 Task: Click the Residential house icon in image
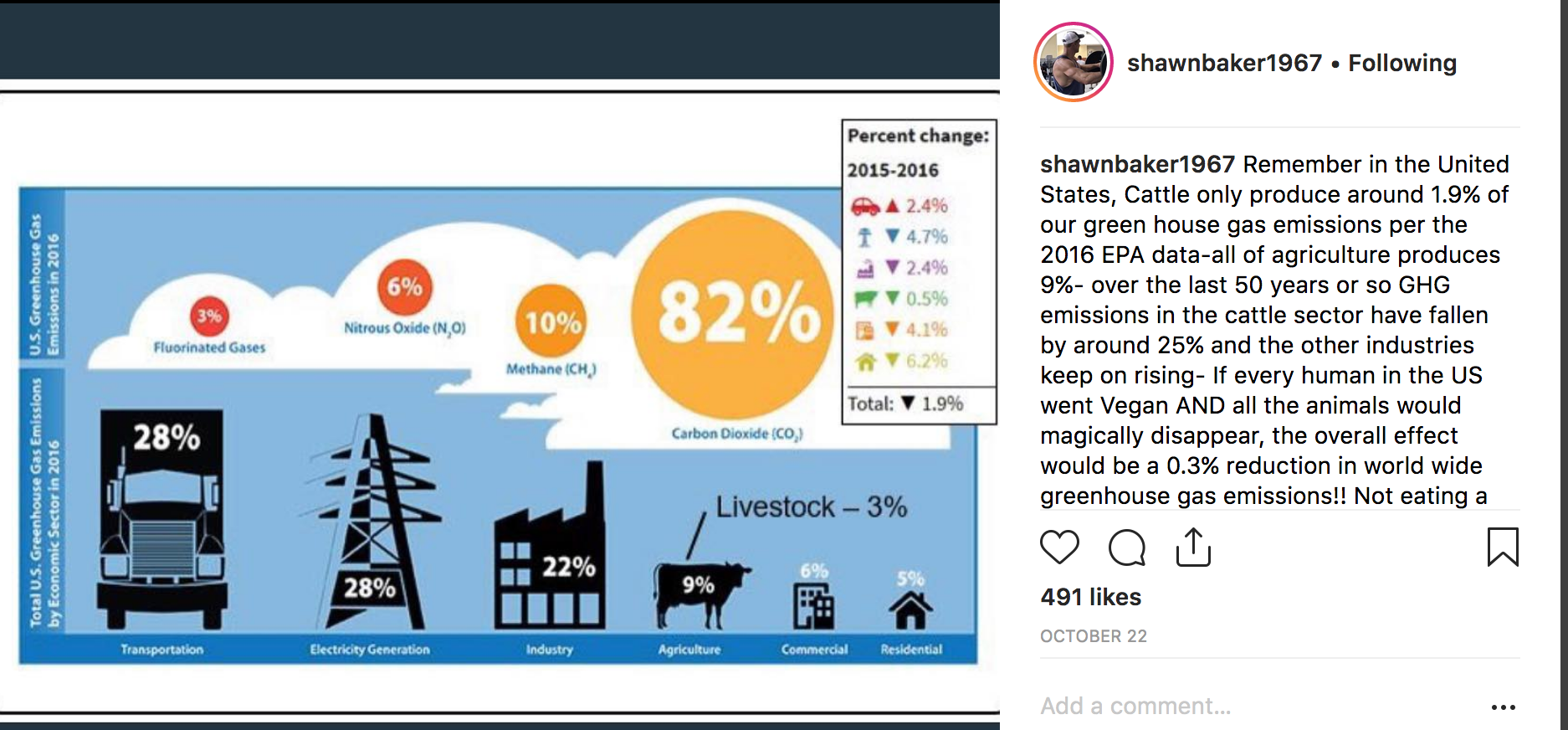tap(910, 610)
